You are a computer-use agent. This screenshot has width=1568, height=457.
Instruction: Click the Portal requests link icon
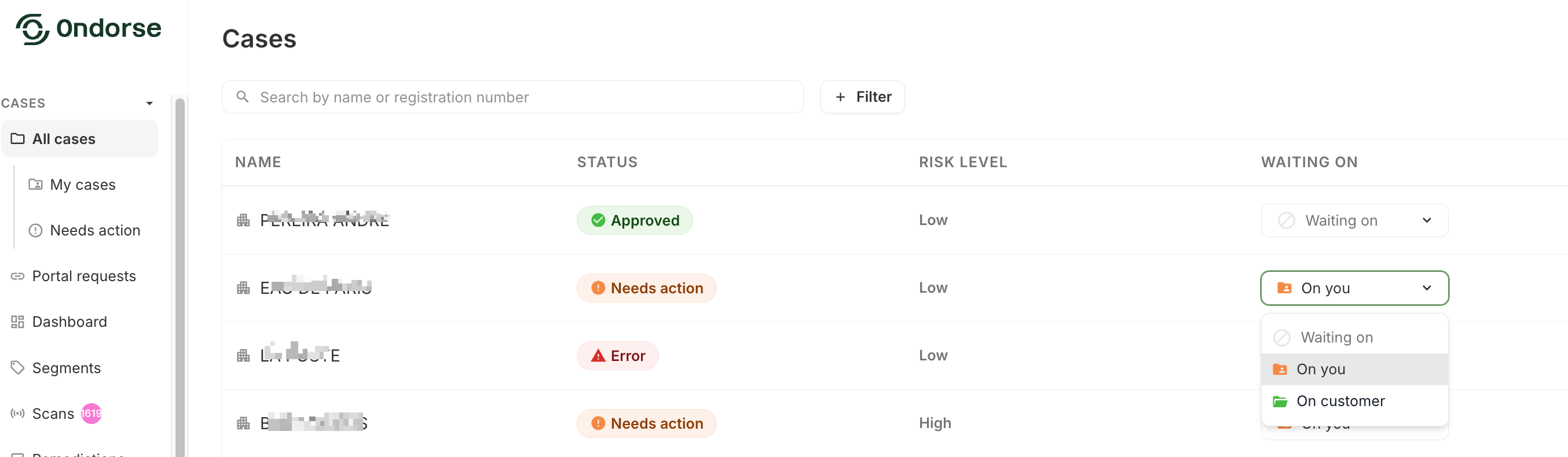(x=17, y=276)
